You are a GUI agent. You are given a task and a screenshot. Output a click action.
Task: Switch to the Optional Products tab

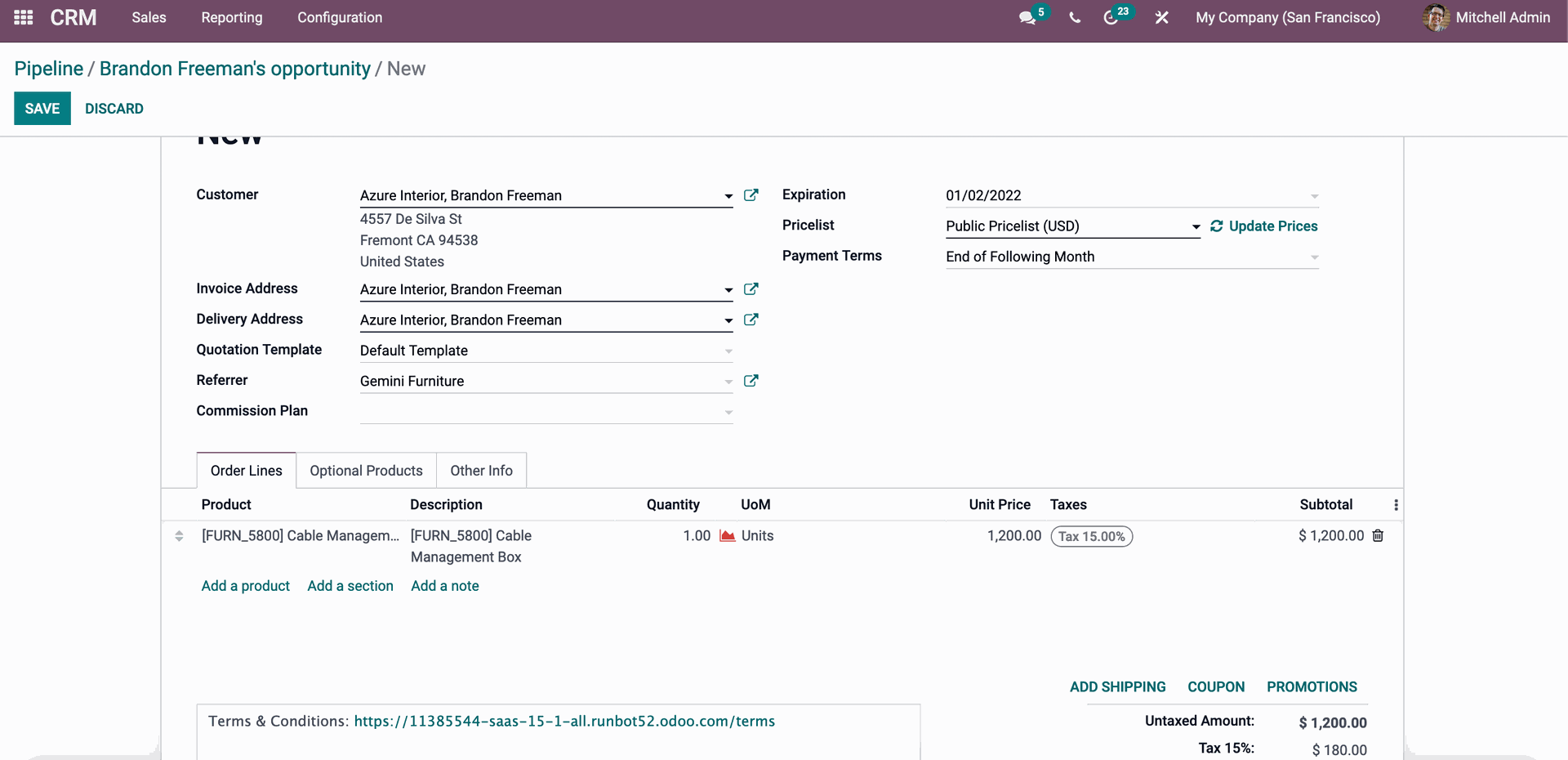366,471
